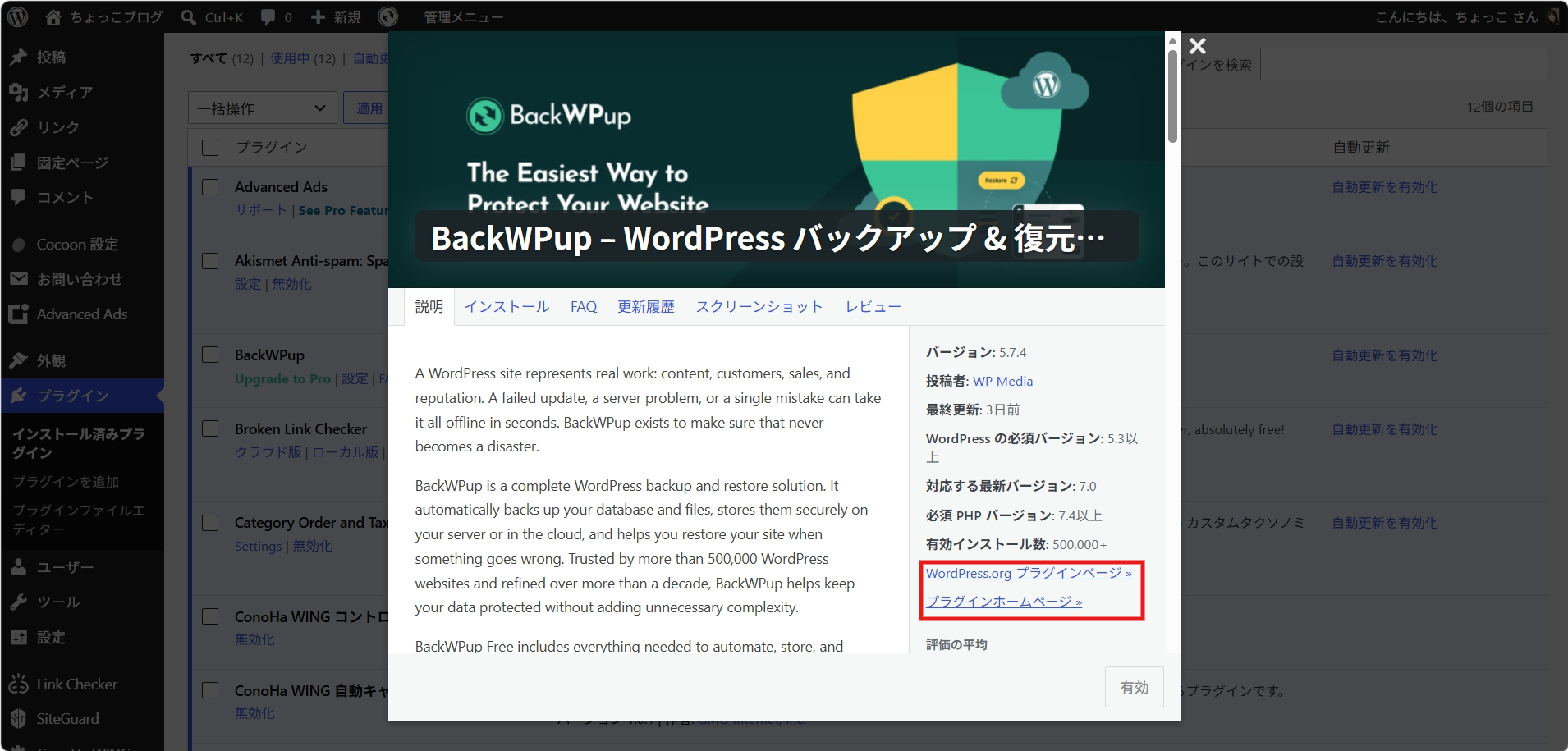The height and width of the screenshot is (751, 1568).
Task: Open the Ctrl+K search magnifier in admin bar
Action: 189,16
